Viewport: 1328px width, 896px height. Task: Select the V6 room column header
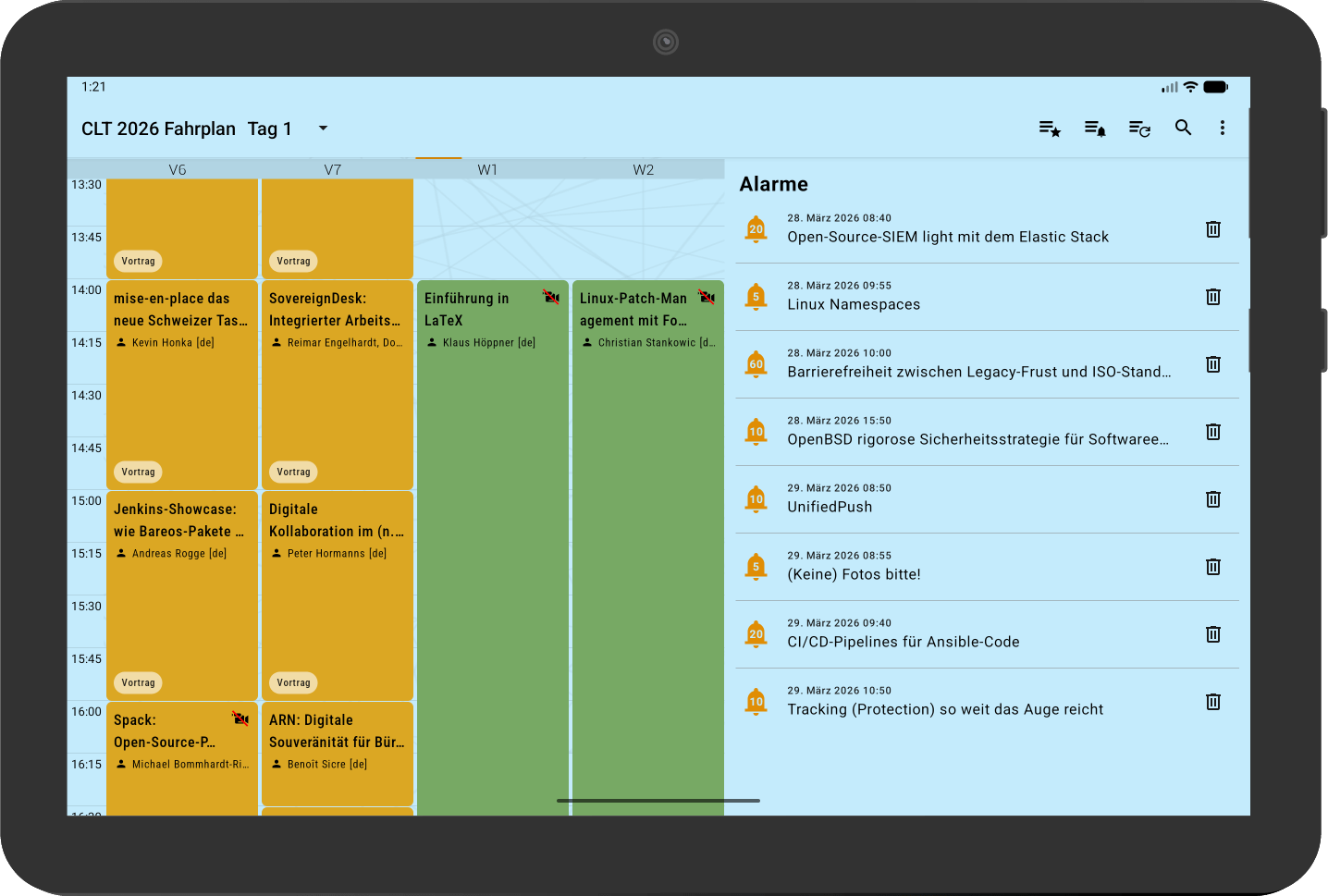pyautogui.click(x=178, y=169)
